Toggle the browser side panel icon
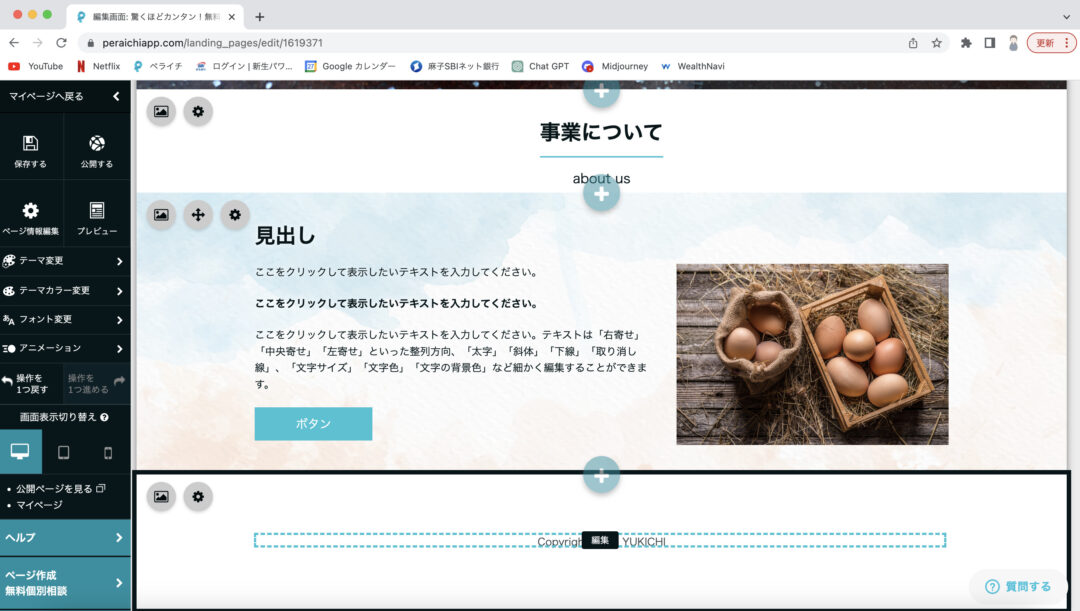1080x611 pixels. point(990,43)
